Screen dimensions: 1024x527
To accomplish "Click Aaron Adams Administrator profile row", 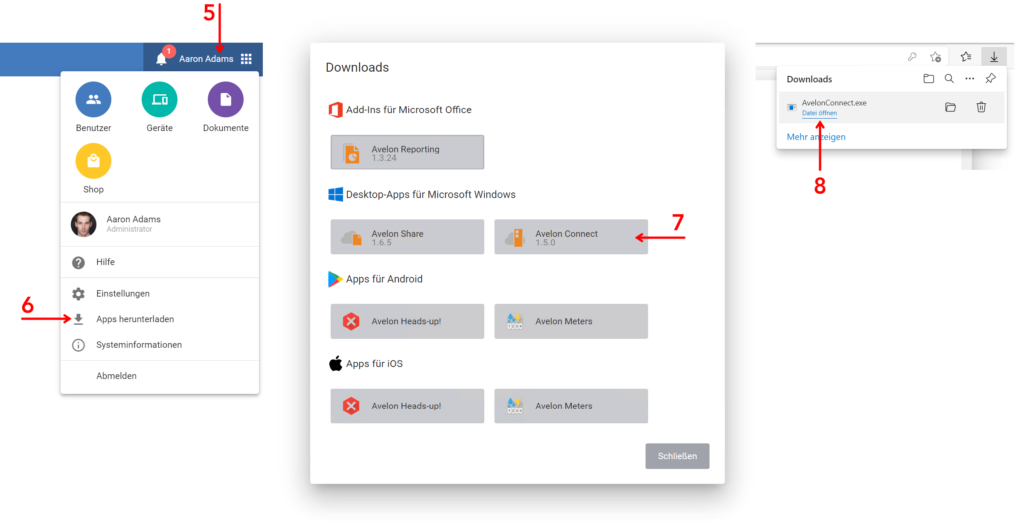I will pyautogui.click(x=159, y=224).
